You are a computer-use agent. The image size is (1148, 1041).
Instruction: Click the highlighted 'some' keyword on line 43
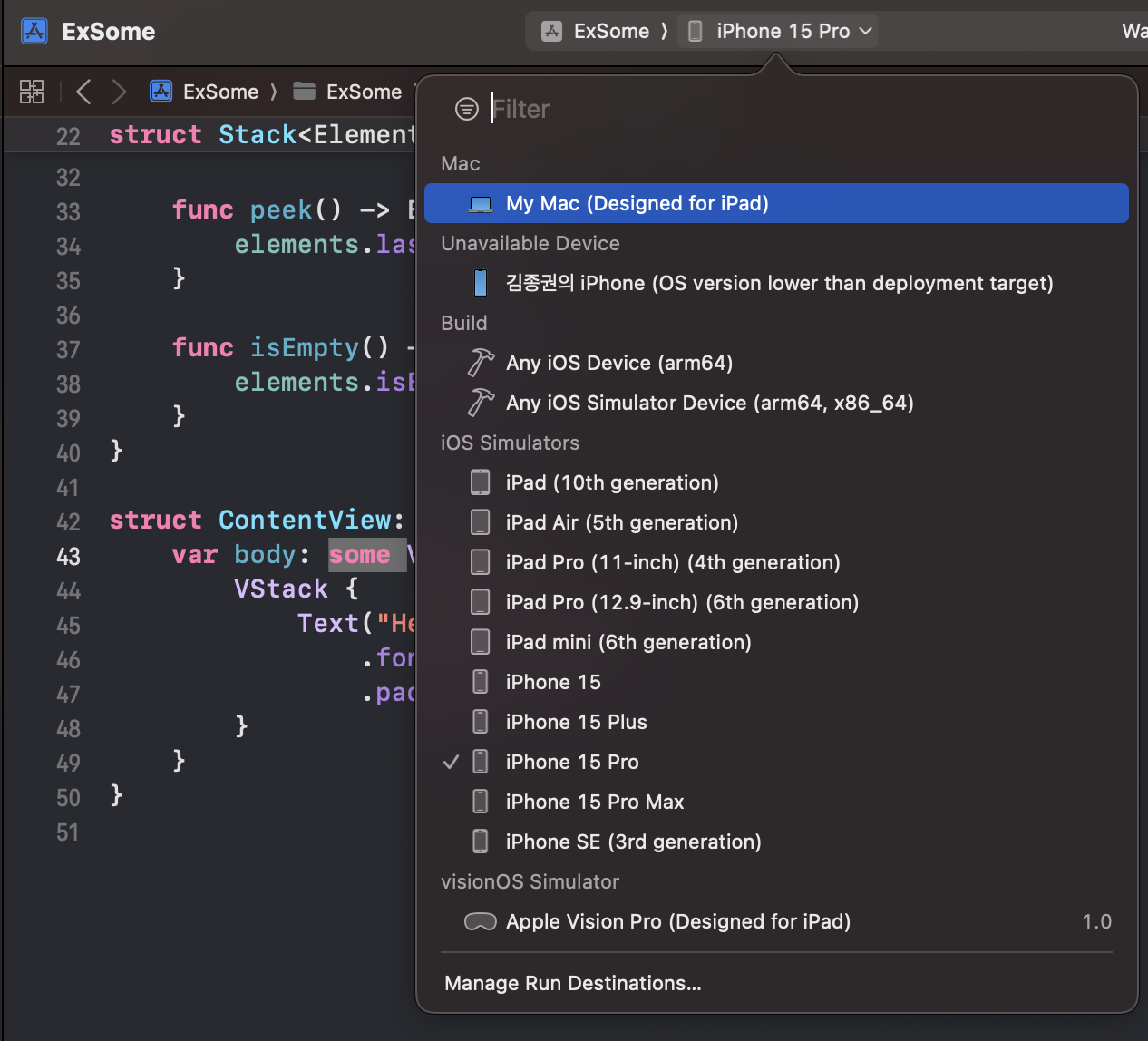point(360,555)
